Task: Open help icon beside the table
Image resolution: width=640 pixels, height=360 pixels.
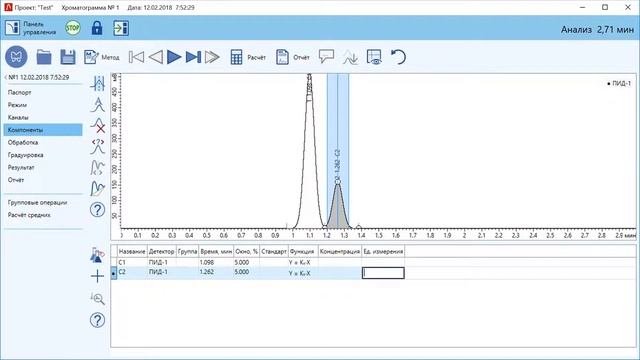Action: [x=98, y=320]
